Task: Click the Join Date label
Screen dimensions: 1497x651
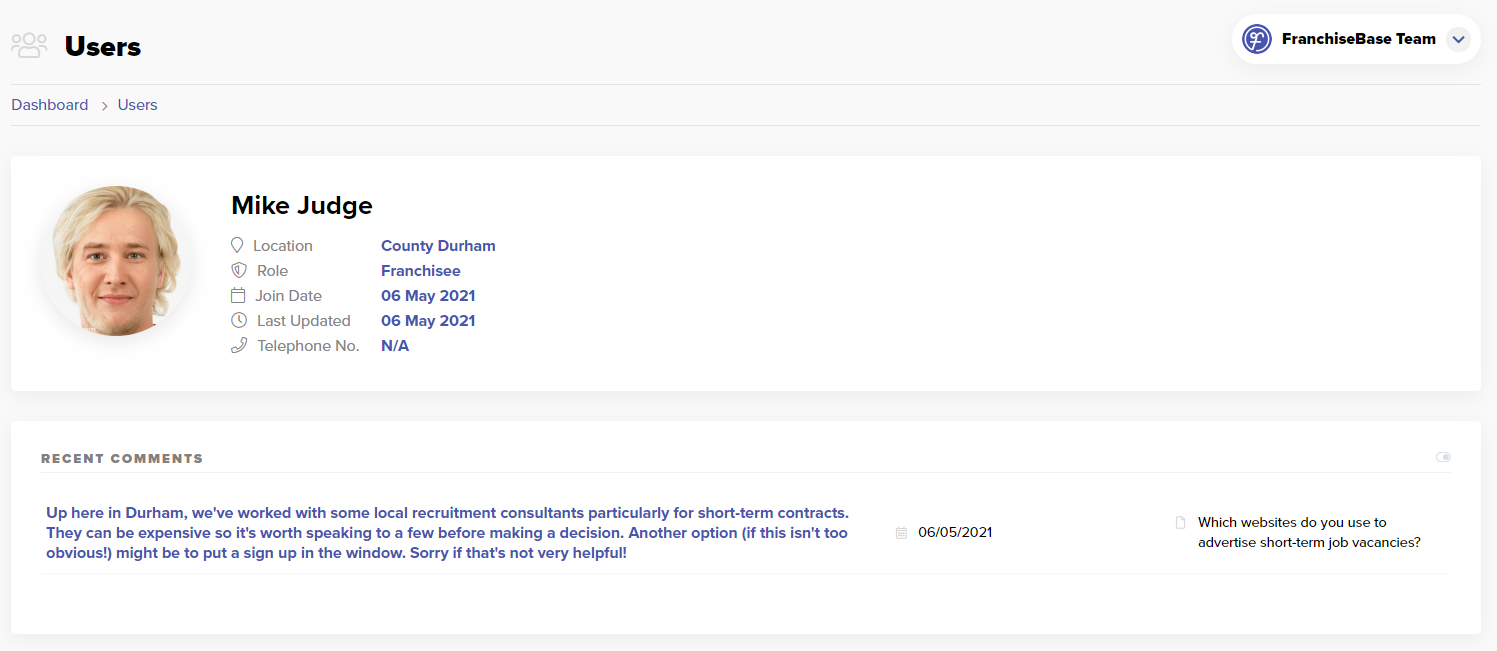Action: click(289, 296)
